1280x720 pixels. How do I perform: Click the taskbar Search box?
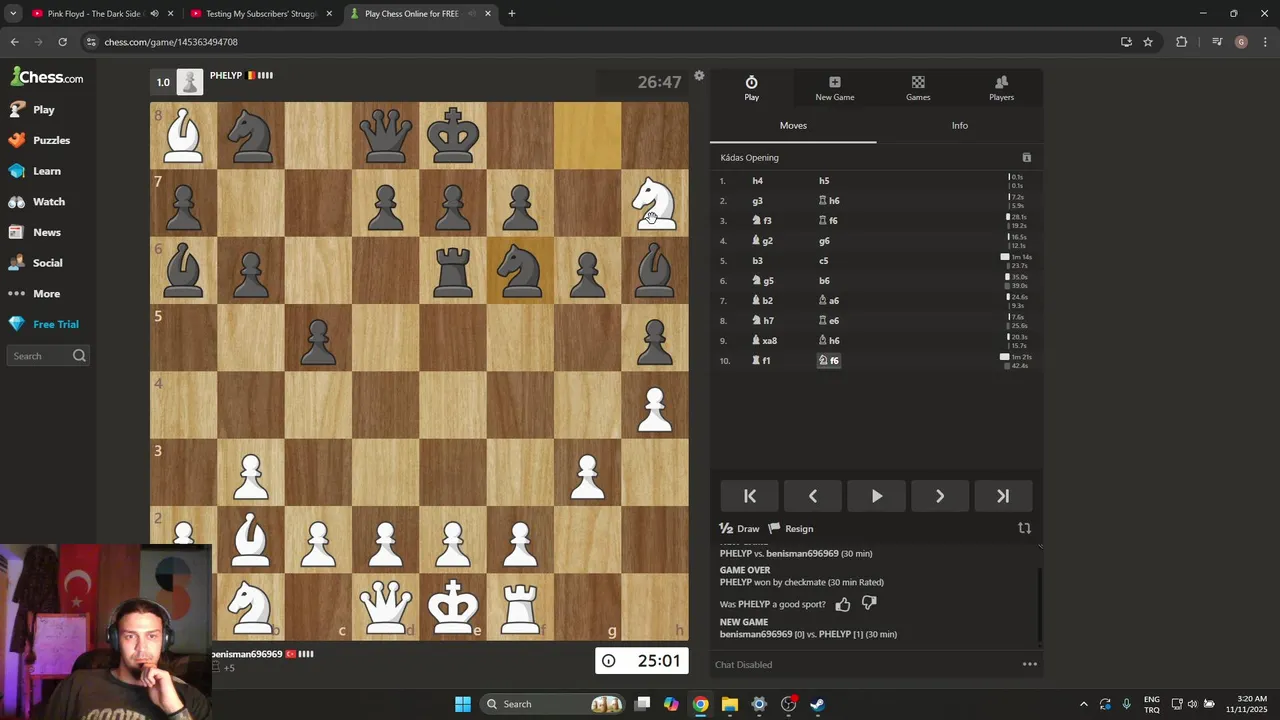tap(553, 704)
